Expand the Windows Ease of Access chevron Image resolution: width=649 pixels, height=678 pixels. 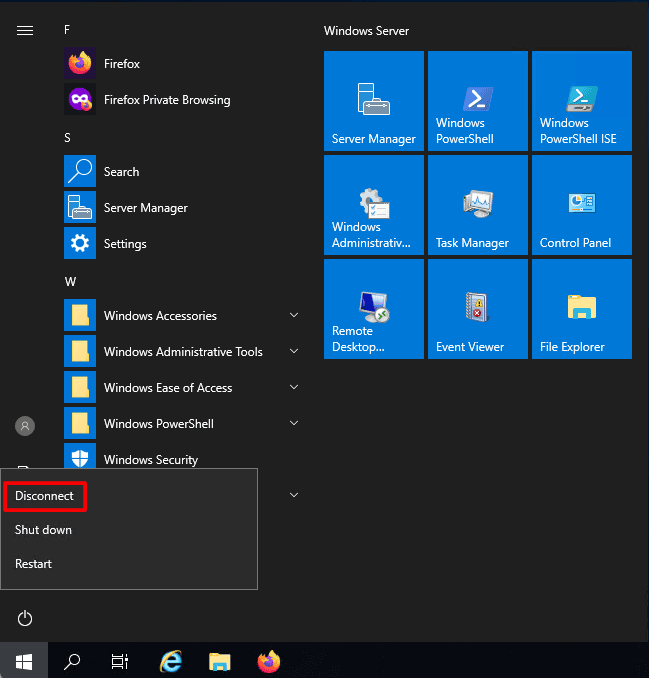[x=294, y=387]
